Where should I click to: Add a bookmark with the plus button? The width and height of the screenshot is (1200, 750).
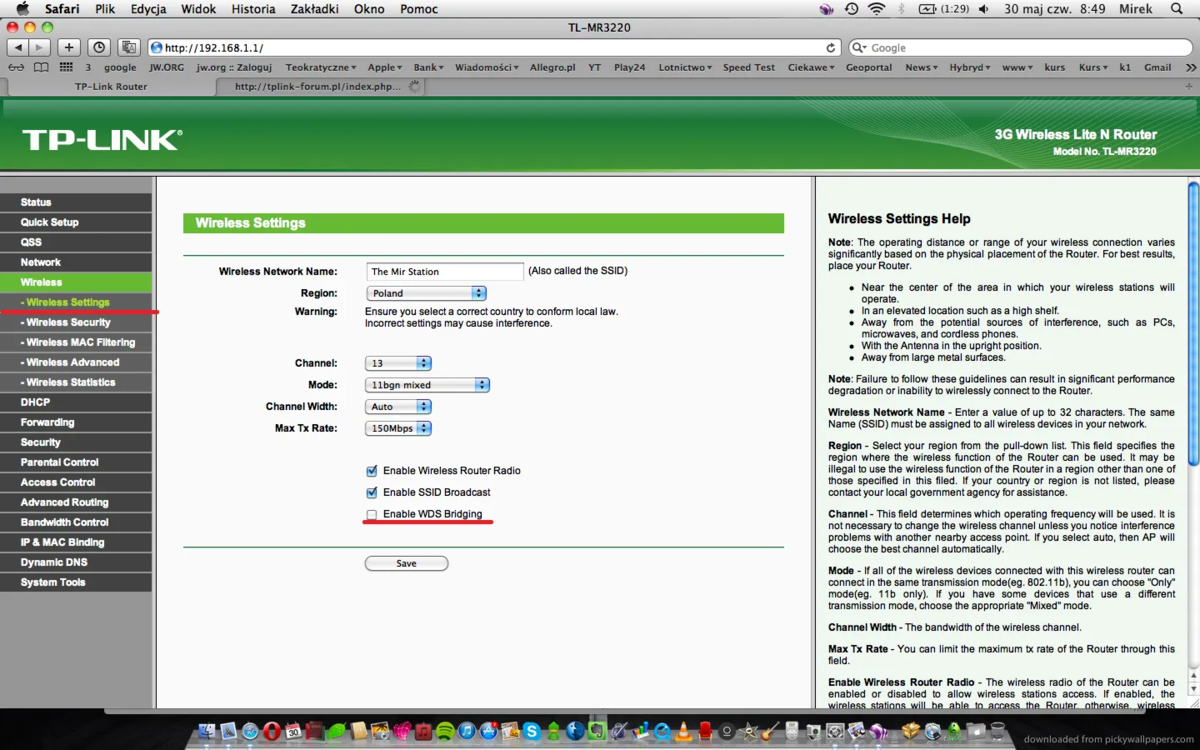pos(69,47)
